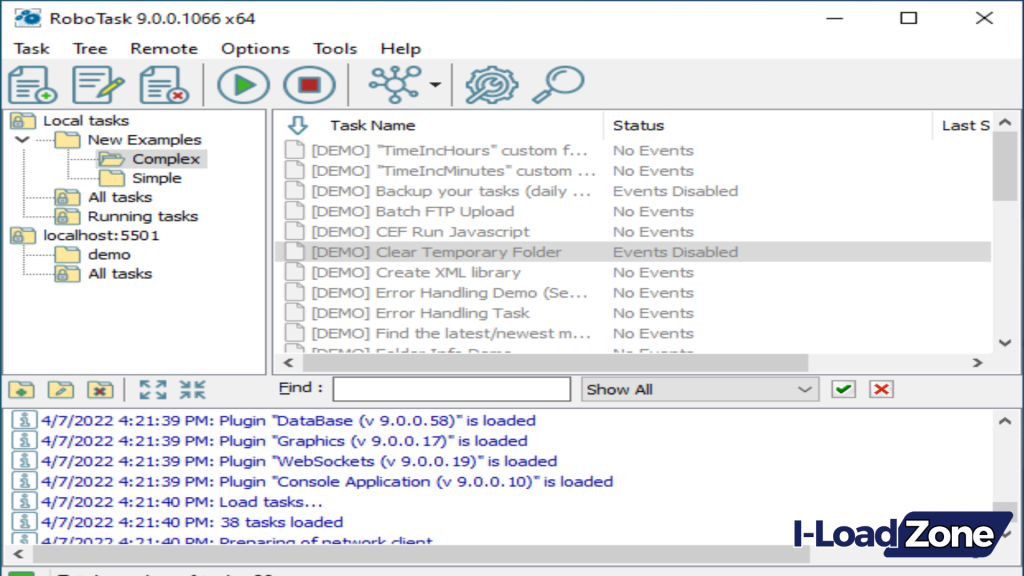Select the Complex folder
Viewport: 1024px width, 576px height.
coord(165,158)
